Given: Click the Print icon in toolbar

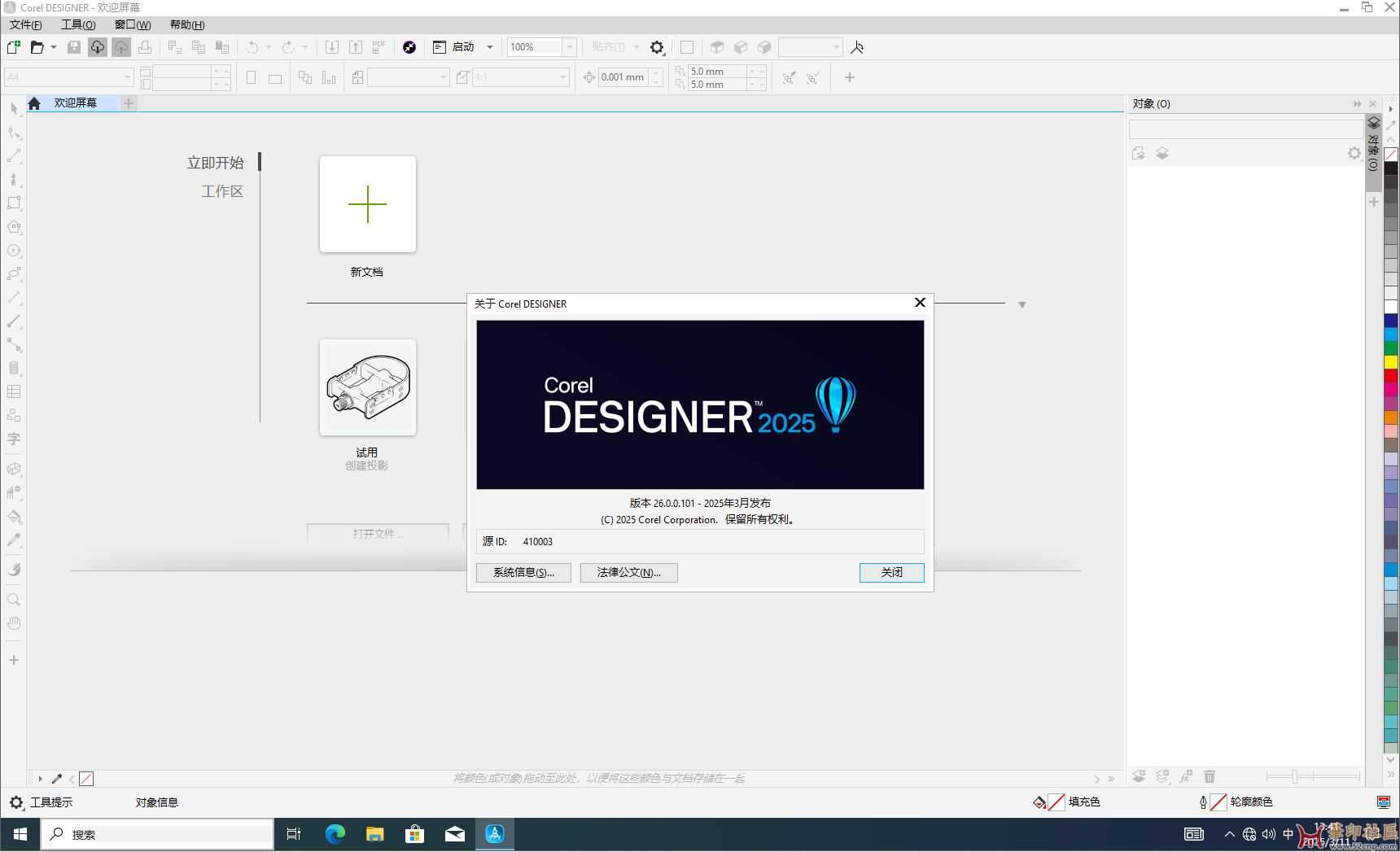Looking at the screenshot, I should (145, 47).
